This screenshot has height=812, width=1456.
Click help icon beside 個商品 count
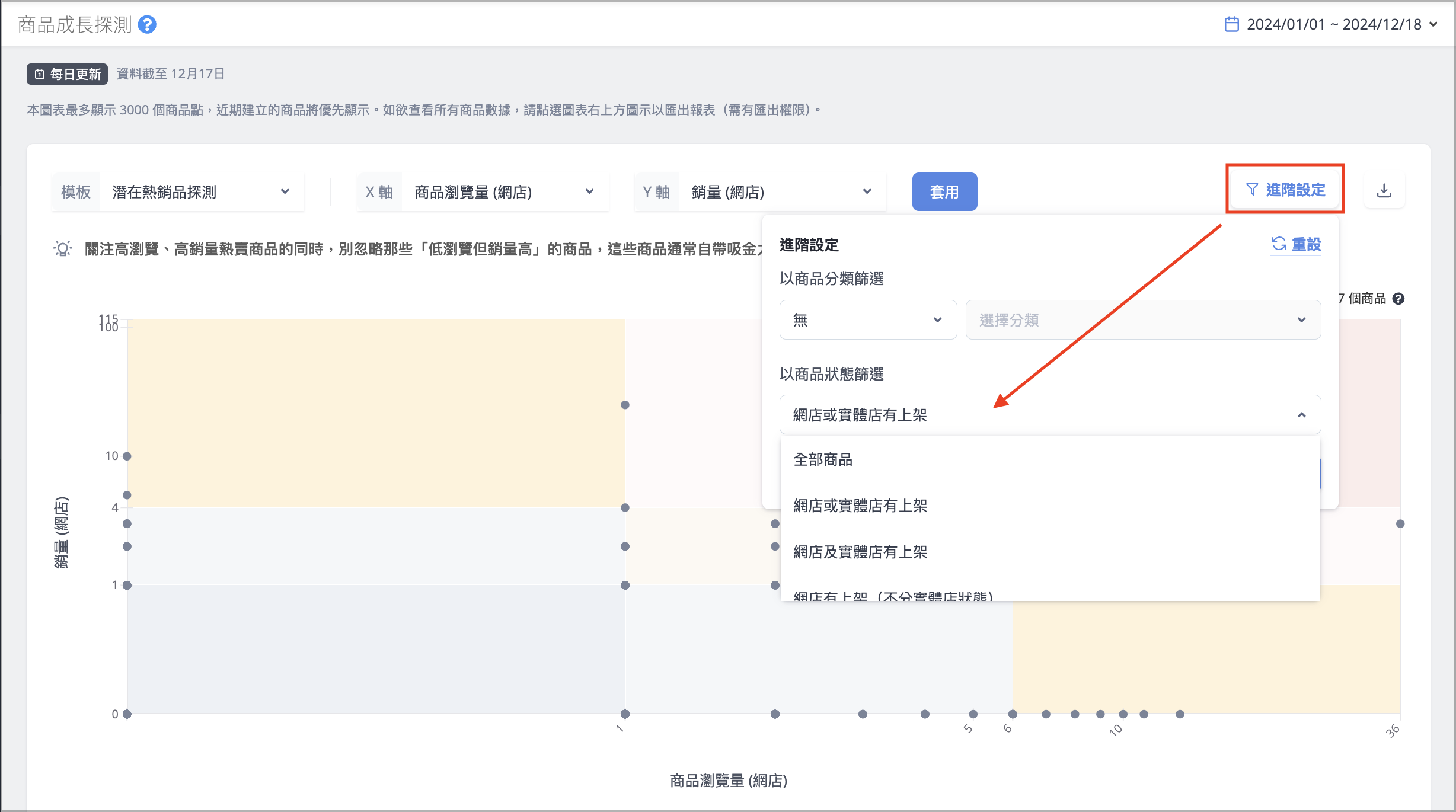point(1398,299)
